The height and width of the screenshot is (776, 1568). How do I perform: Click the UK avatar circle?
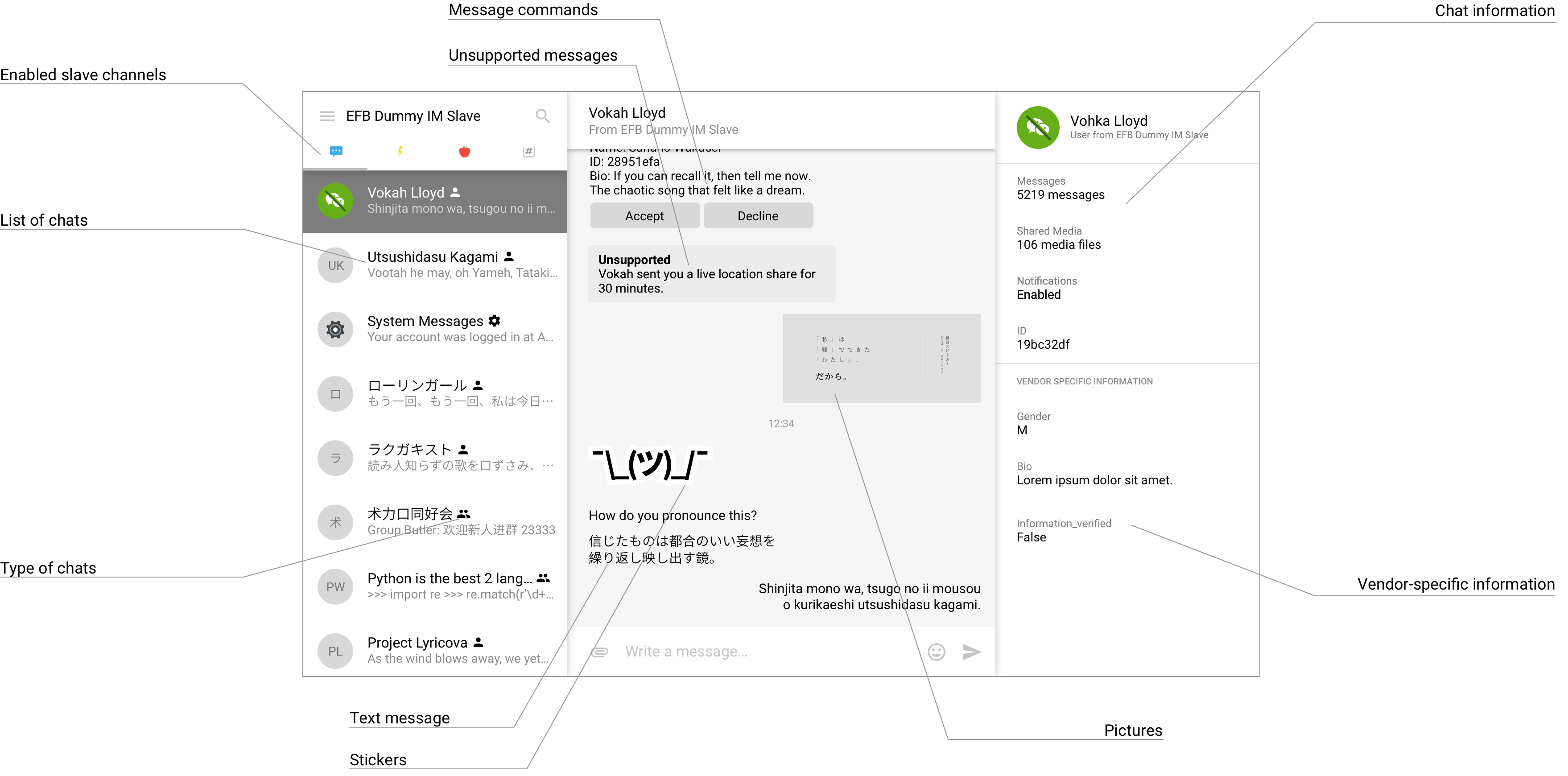[335, 265]
